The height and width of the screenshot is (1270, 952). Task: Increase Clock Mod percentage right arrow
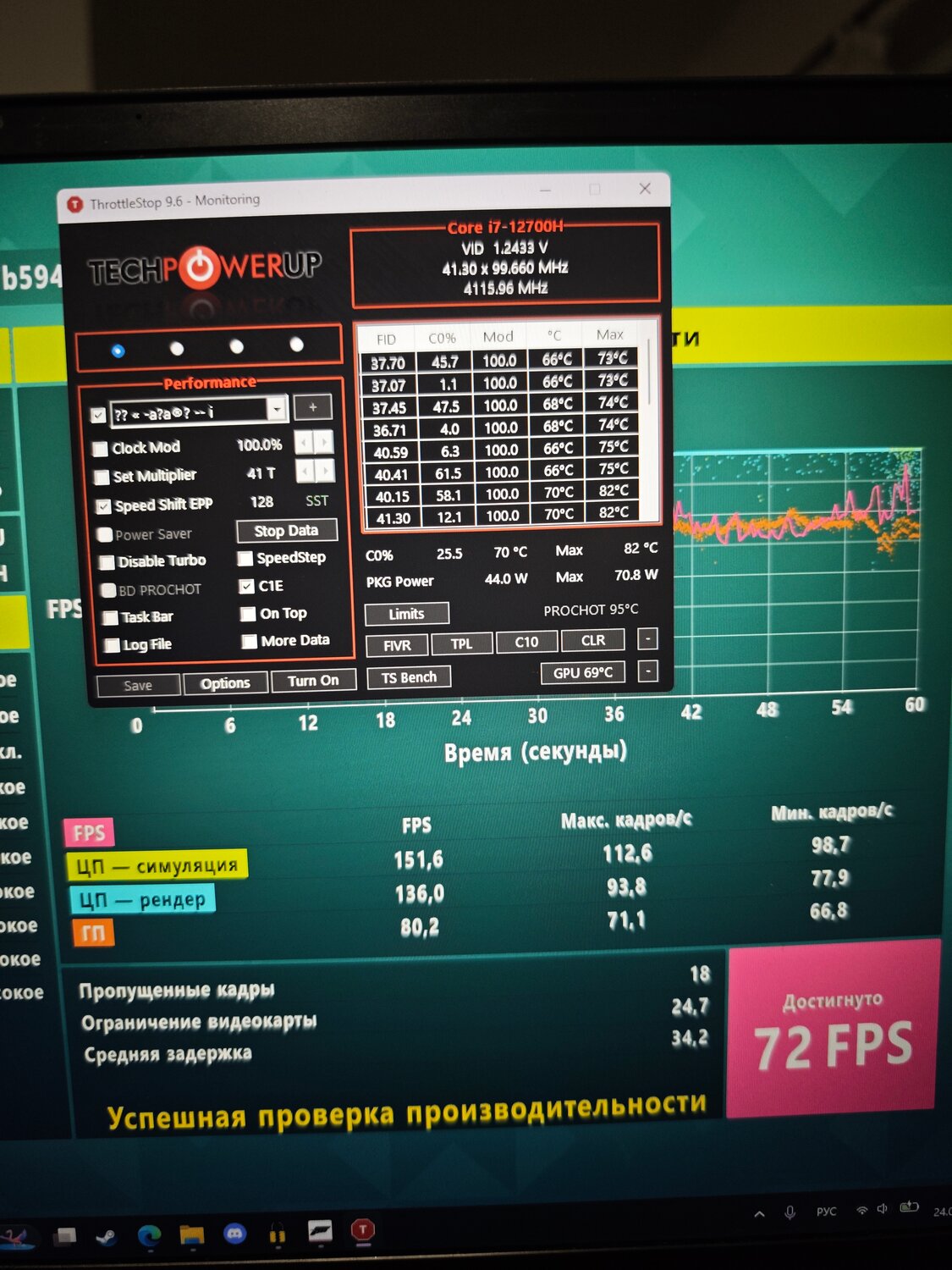[x=323, y=441]
